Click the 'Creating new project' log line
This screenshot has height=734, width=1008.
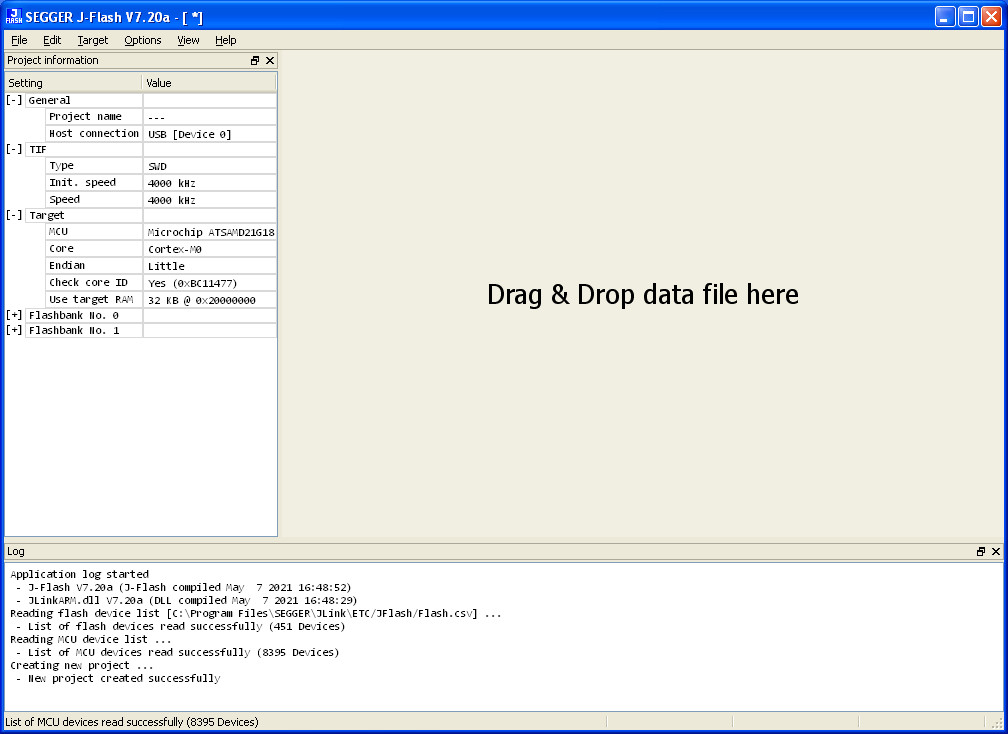82,665
